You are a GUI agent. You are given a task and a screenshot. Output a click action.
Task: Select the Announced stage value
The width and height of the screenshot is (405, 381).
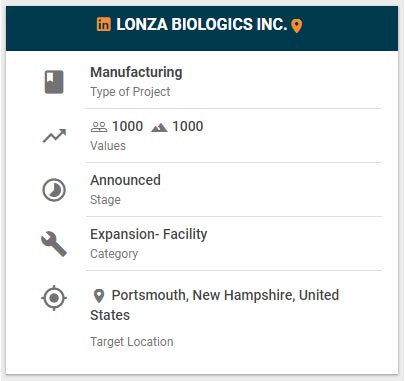click(125, 180)
